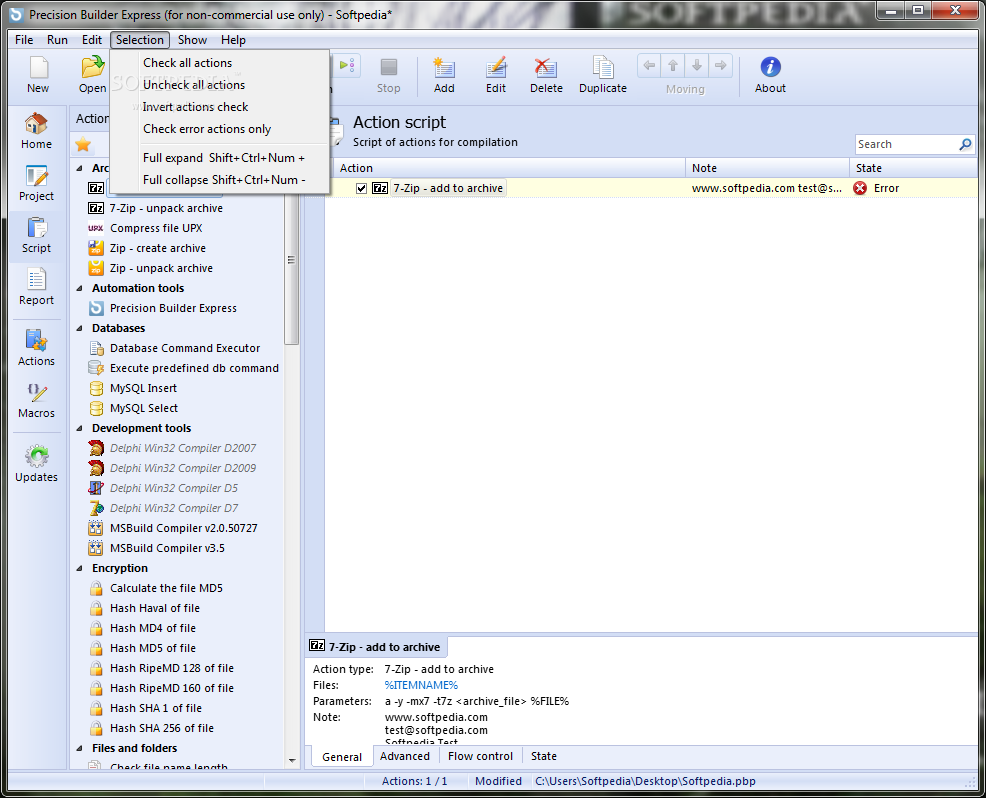Open the Run menu
Screen dimensions: 986x798
tap(57, 40)
